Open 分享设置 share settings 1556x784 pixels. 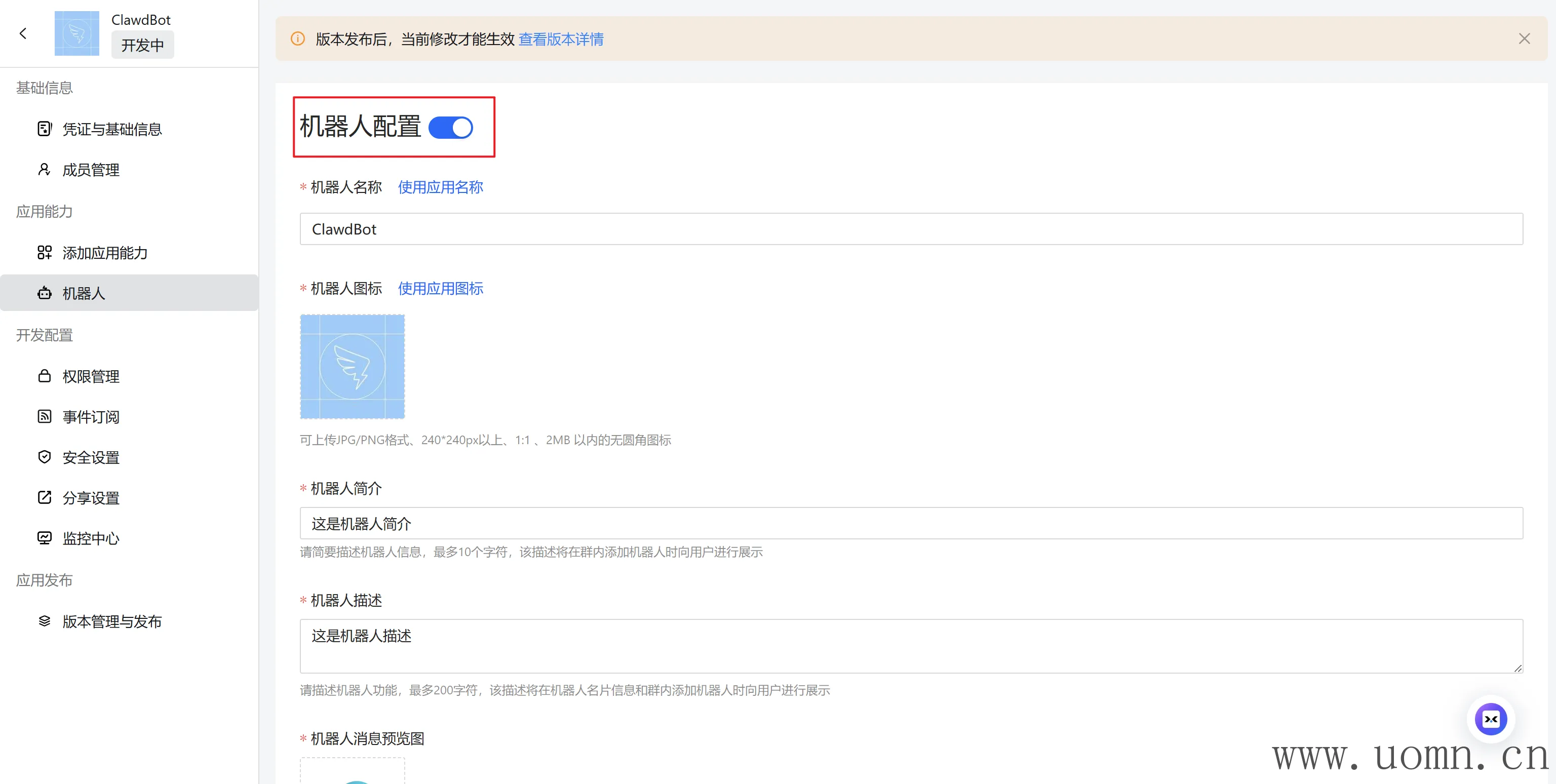(91, 498)
